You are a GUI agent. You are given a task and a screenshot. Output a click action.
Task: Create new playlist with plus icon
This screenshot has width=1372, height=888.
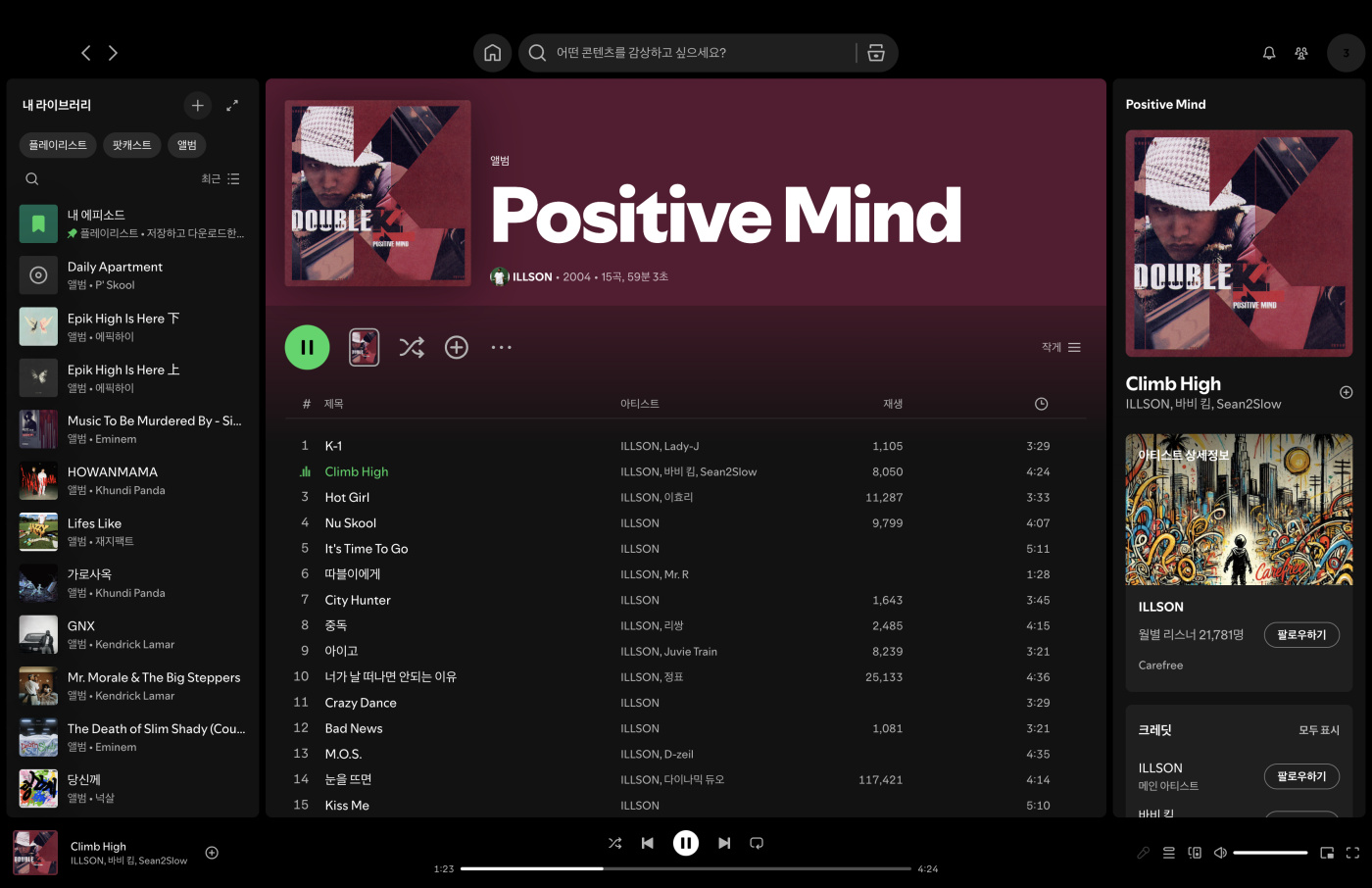click(x=198, y=105)
